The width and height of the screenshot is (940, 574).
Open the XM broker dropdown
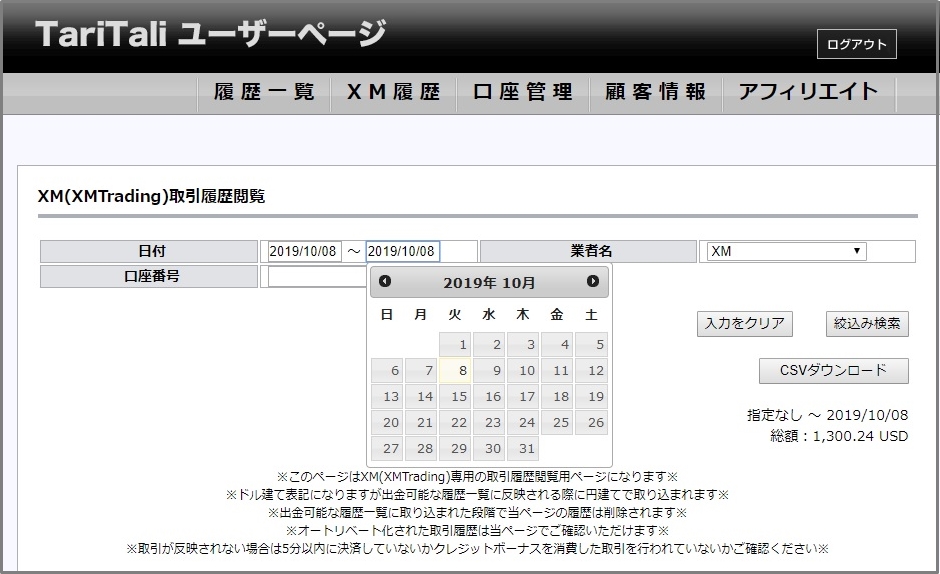(787, 251)
